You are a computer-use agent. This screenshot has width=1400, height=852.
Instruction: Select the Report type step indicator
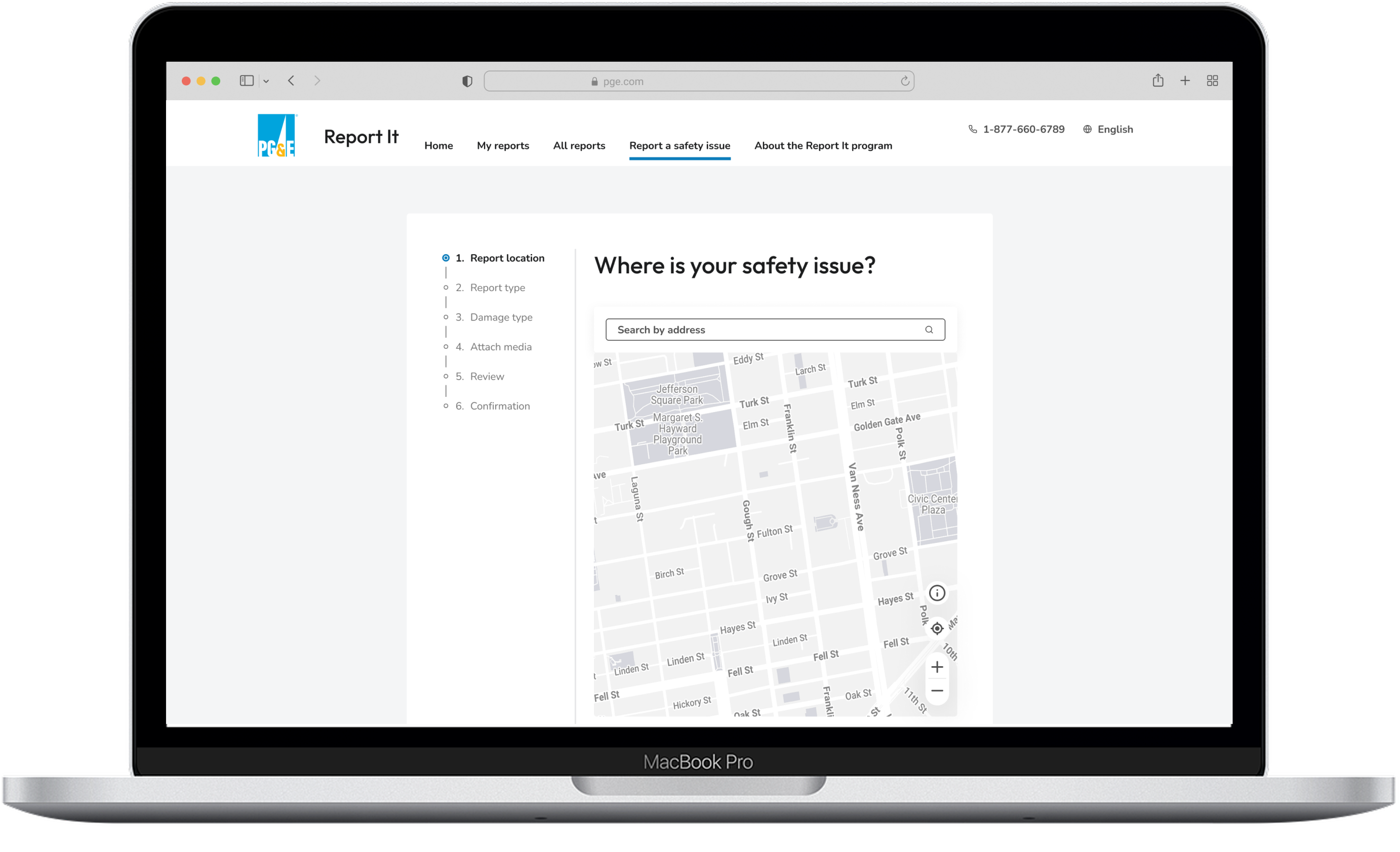pos(490,288)
